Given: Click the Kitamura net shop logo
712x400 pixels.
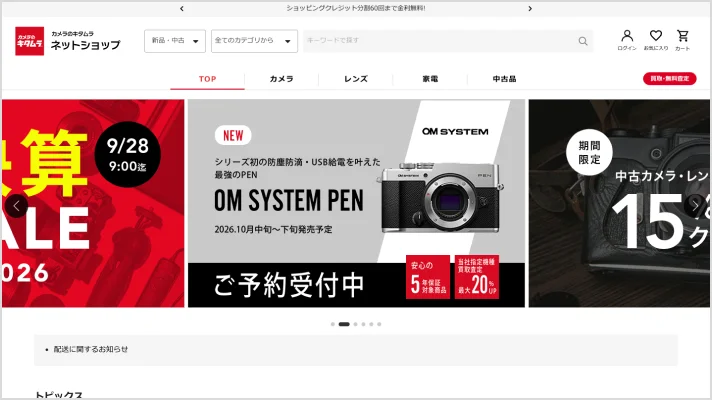Looking at the screenshot, I should point(68,41).
